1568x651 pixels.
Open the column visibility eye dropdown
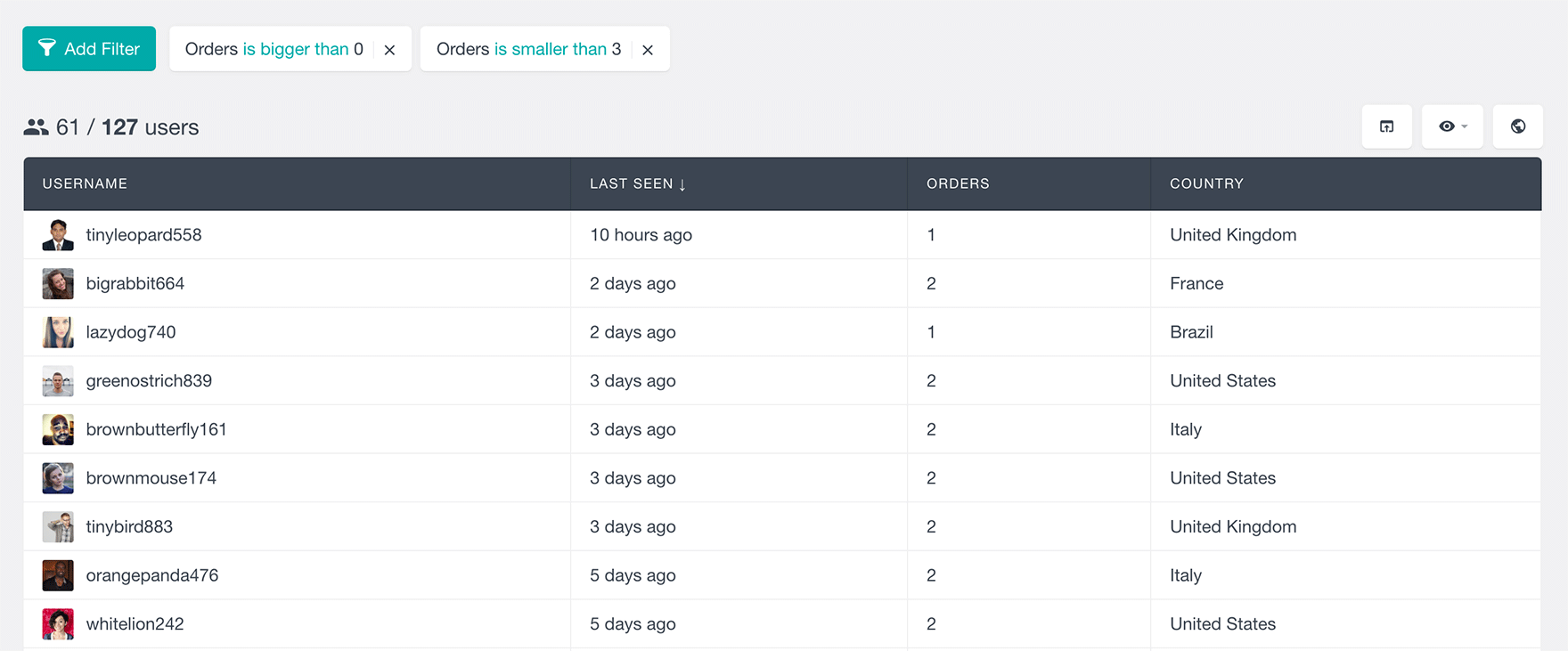point(1451,126)
